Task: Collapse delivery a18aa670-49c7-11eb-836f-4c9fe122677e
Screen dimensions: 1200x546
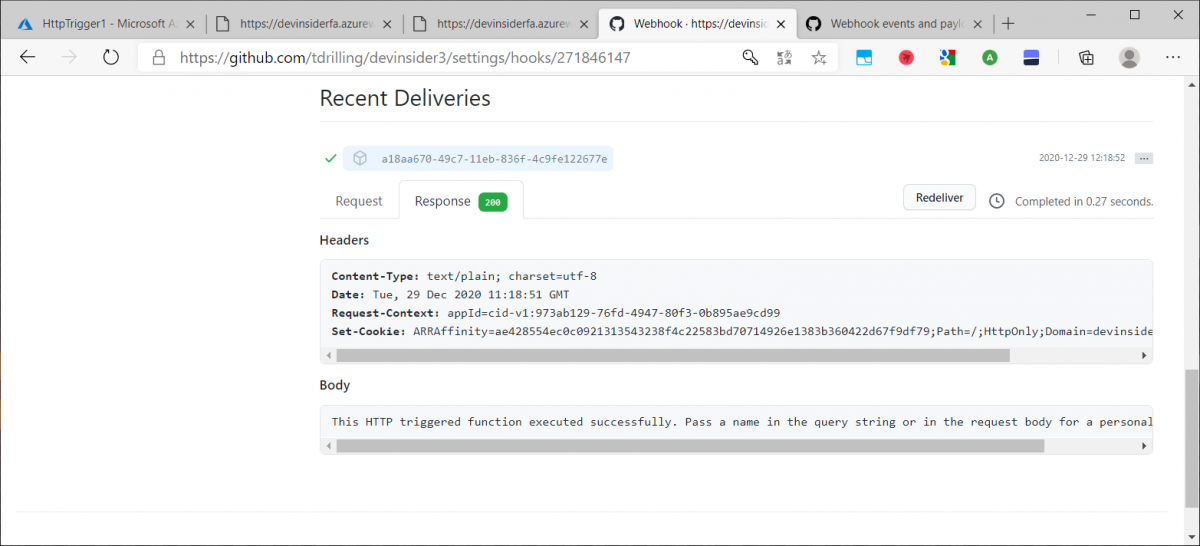Action: pos(494,158)
